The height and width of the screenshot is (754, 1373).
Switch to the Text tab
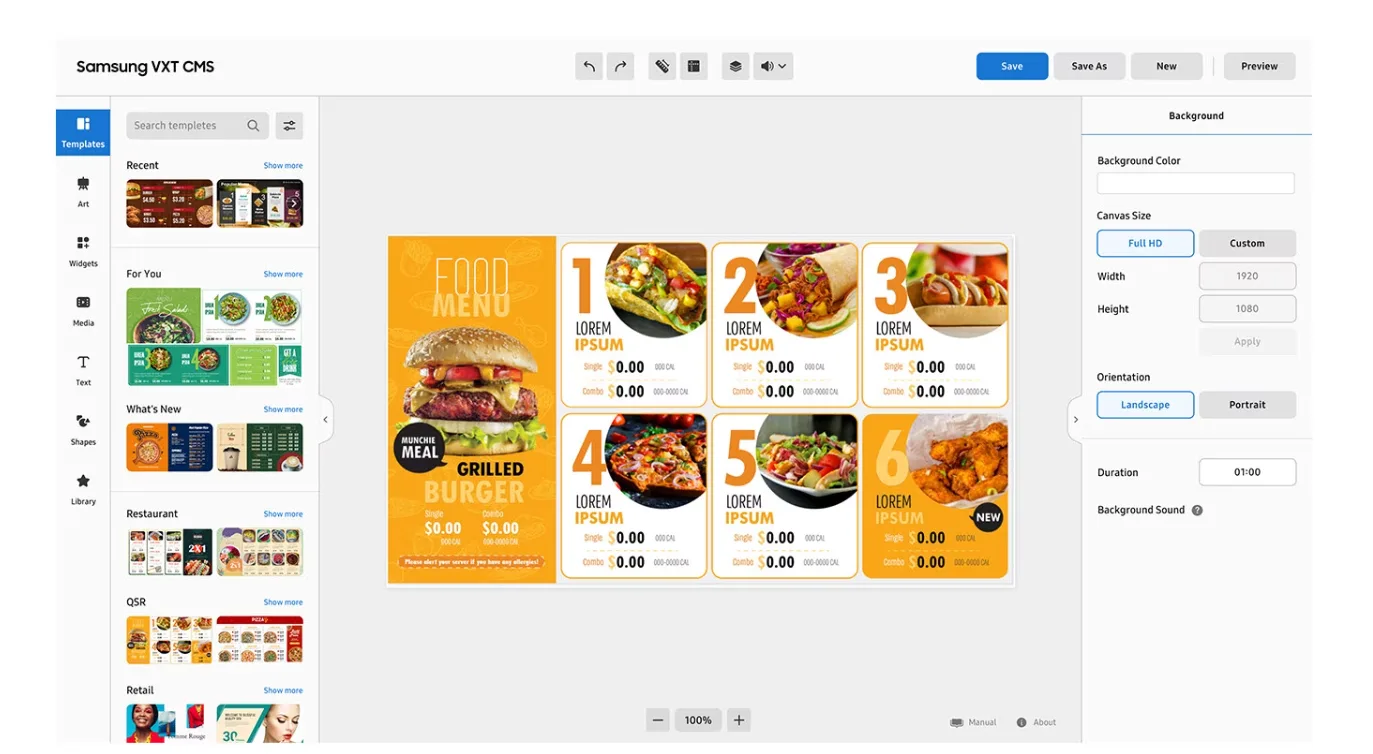click(x=83, y=369)
